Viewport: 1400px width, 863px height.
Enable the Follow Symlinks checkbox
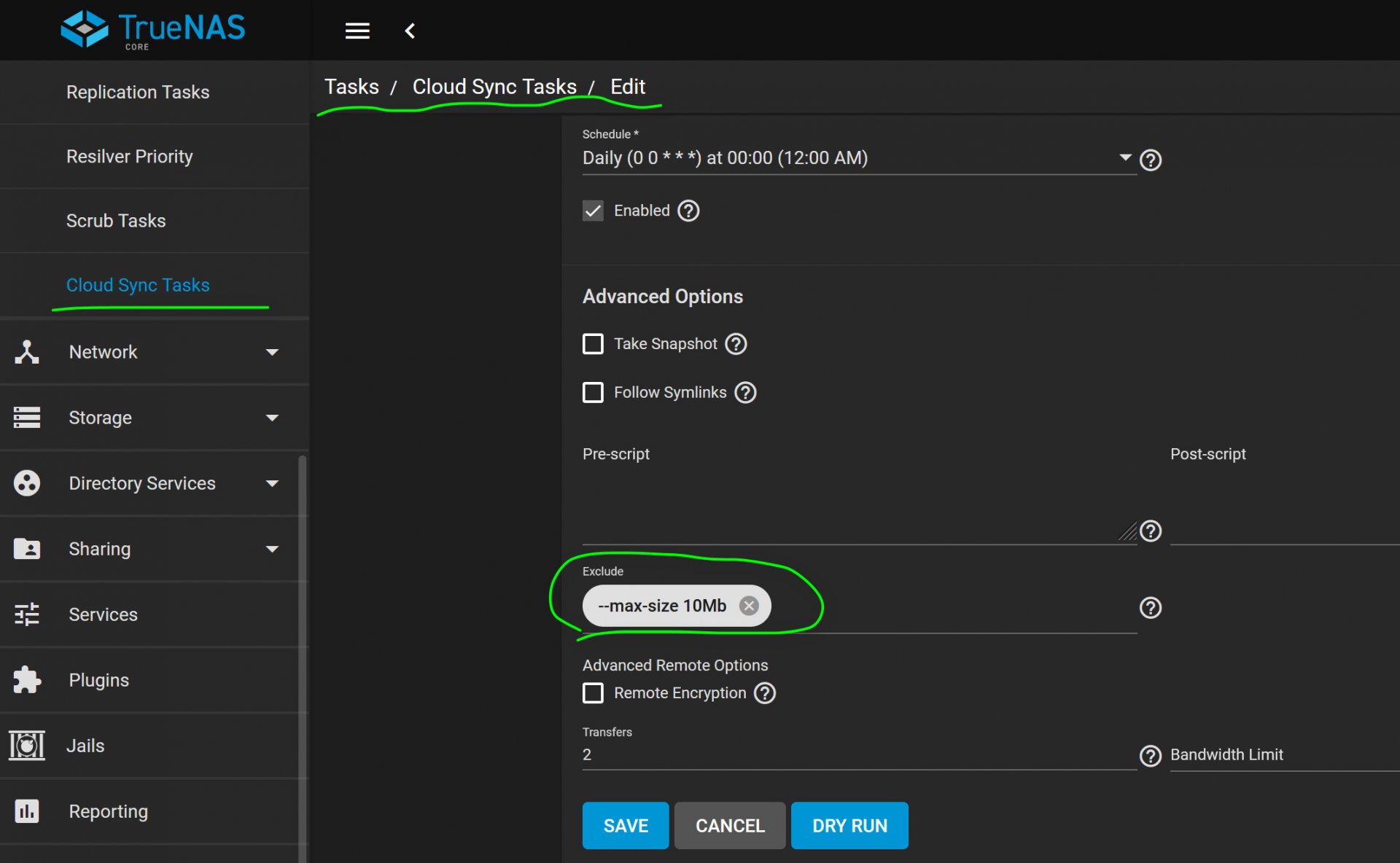tap(593, 392)
